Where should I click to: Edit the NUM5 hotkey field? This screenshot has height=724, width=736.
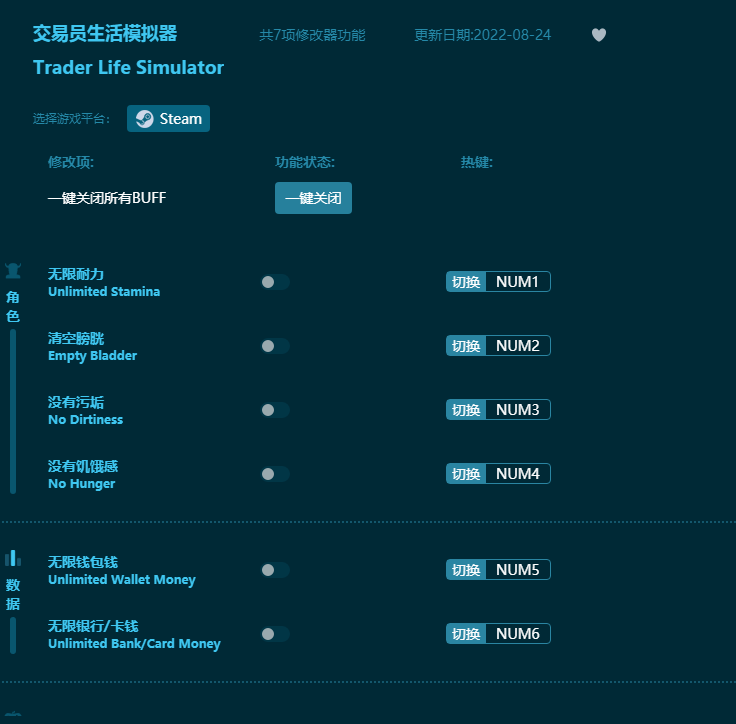518,570
